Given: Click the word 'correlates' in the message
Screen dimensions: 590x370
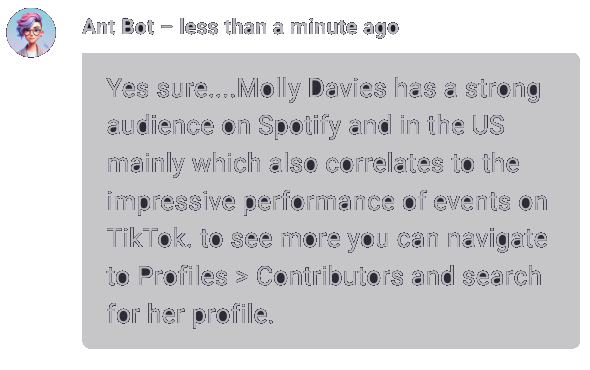Looking at the screenshot, I should pyautogui.click(x=384, y=163).
